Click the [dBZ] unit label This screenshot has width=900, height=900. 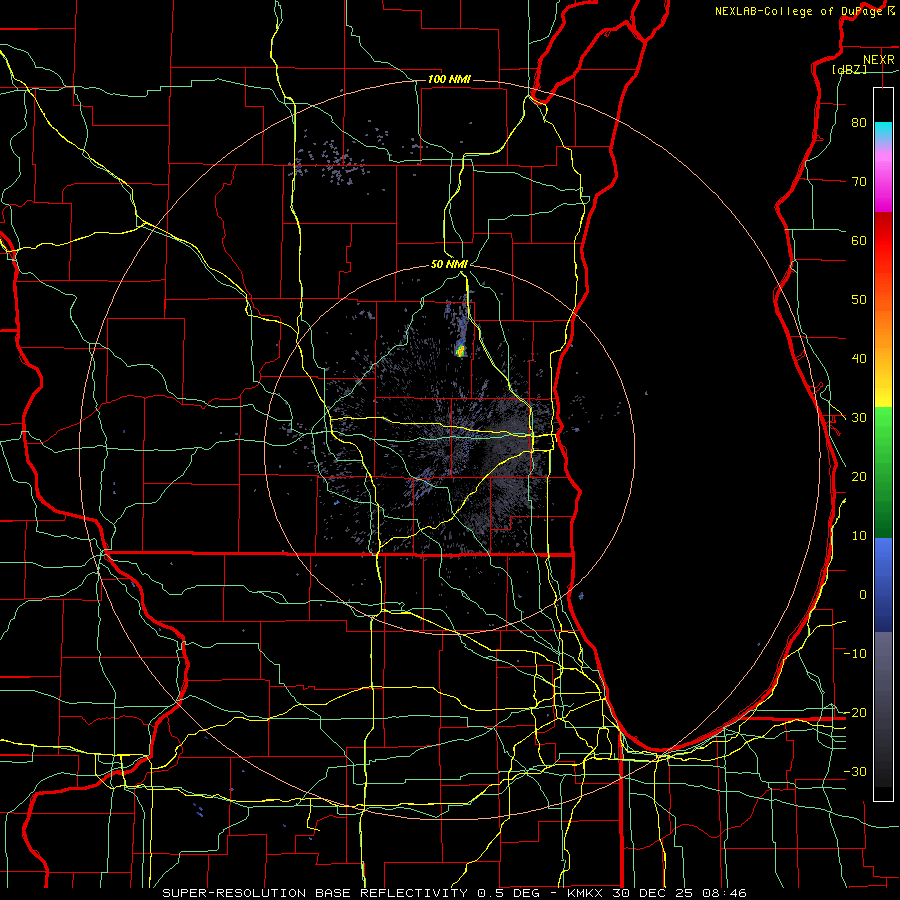[849, 69]
